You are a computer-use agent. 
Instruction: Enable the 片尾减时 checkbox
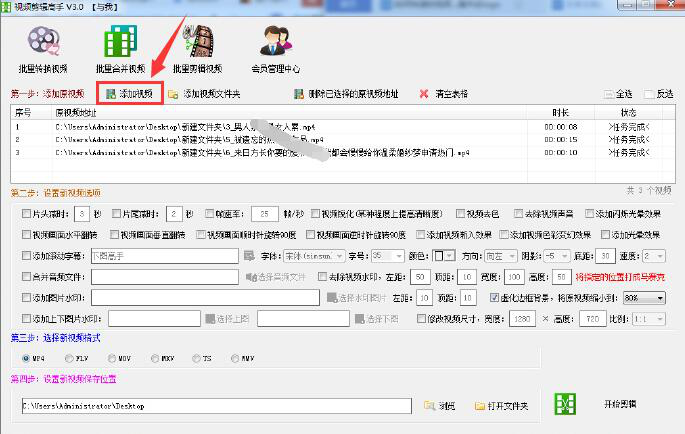116,214
